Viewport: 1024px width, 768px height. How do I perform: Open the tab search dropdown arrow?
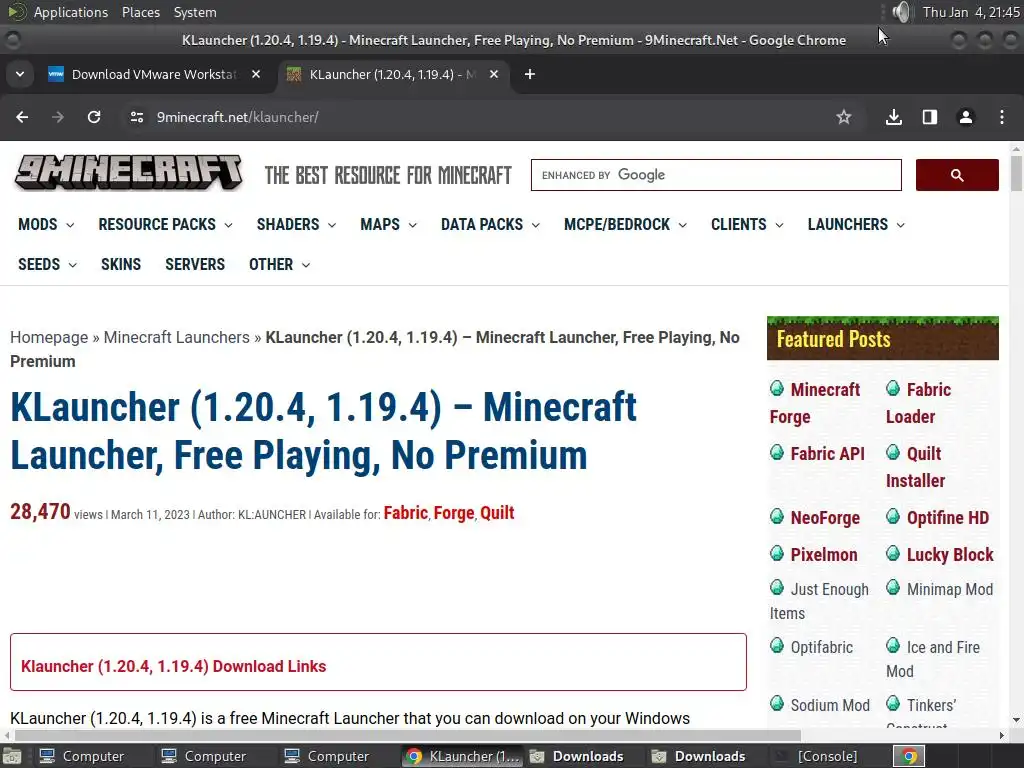click(20, 74)
